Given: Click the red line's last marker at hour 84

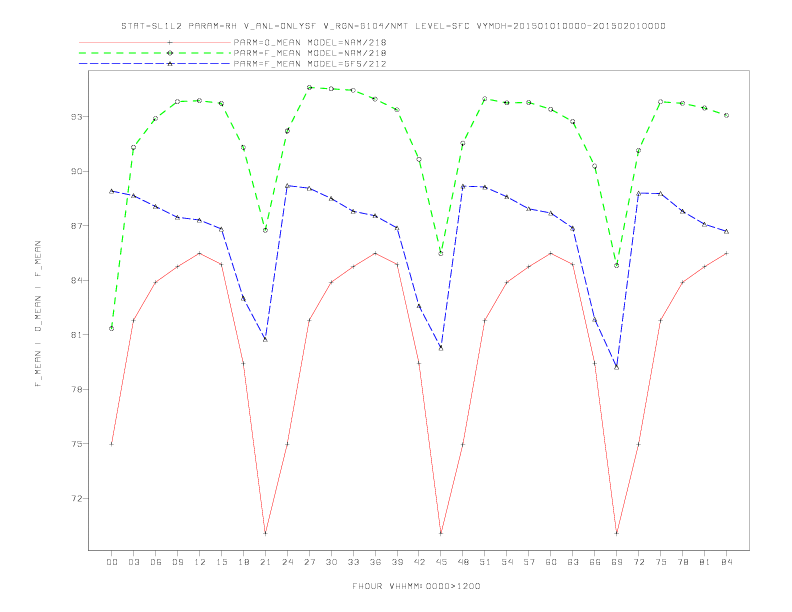Looking at the screenshot, I should [x=726, y=253].
